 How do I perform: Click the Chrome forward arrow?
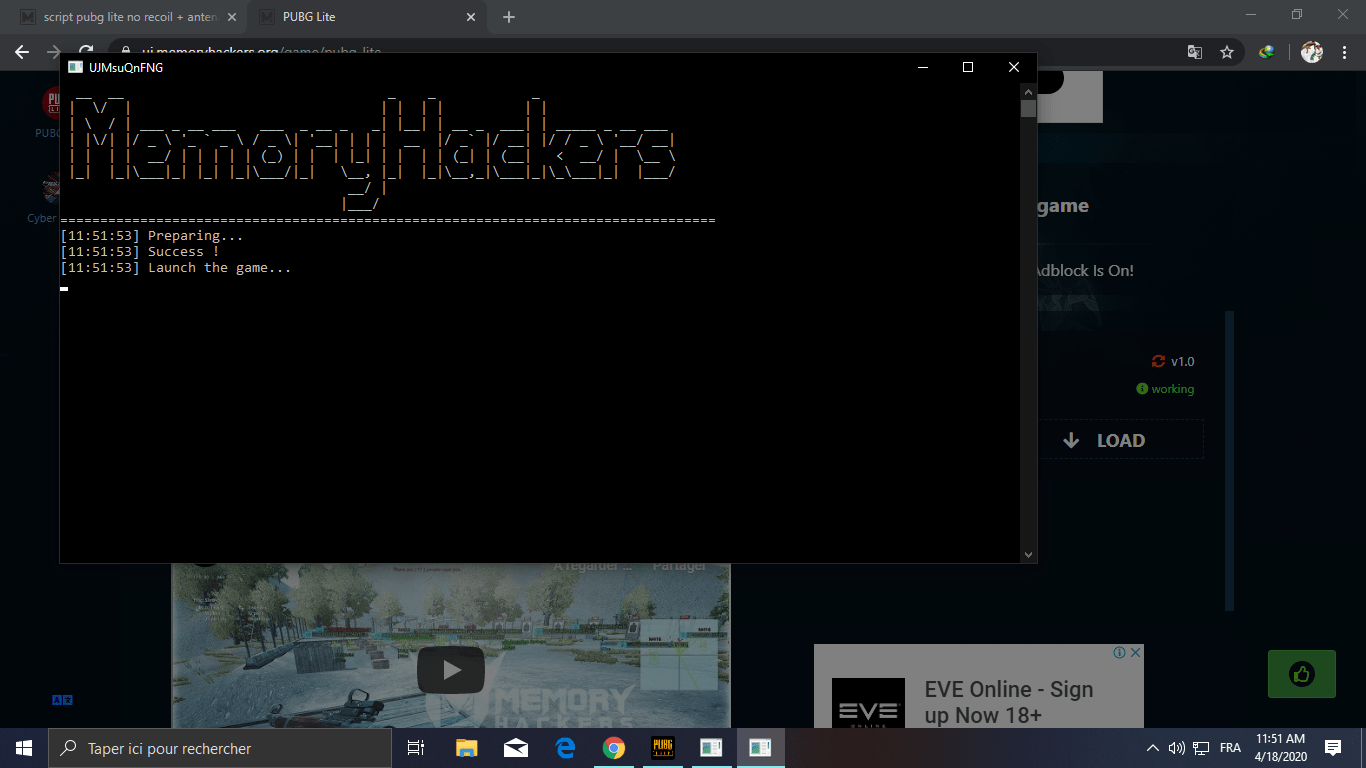tap(54, 52)
